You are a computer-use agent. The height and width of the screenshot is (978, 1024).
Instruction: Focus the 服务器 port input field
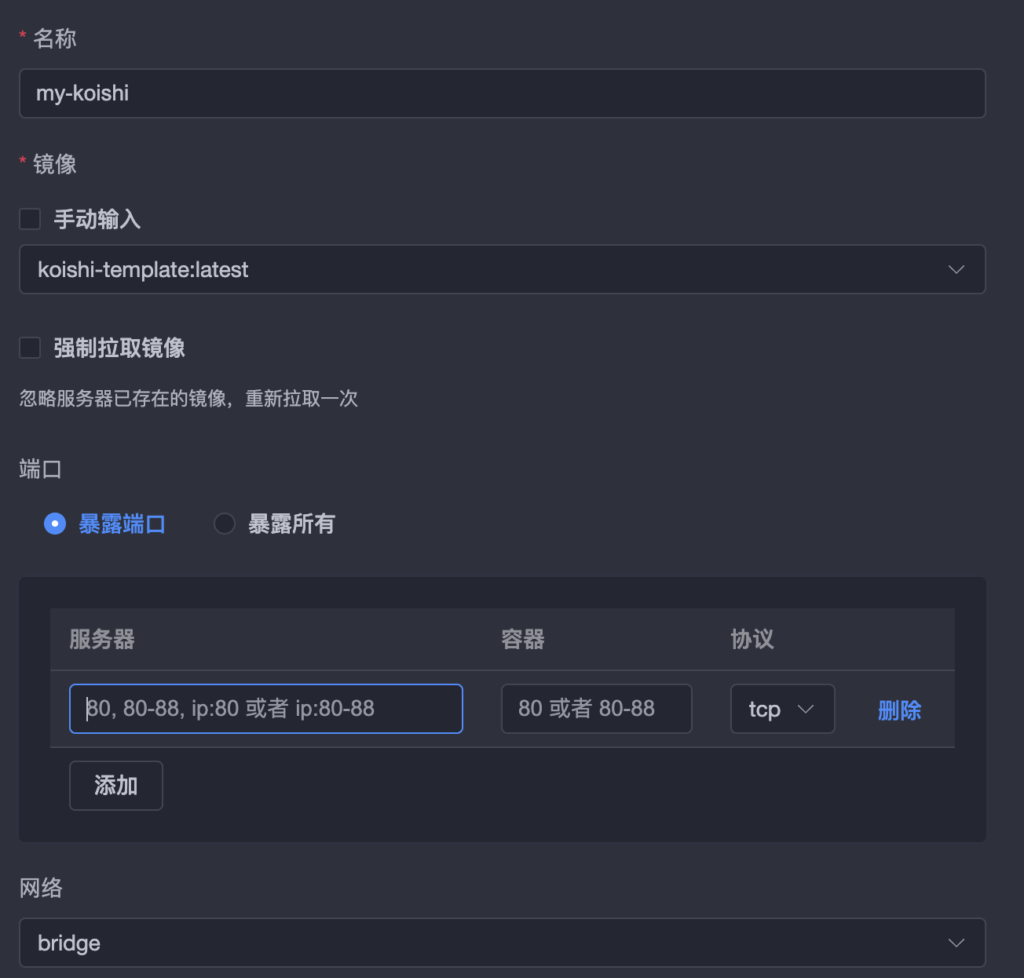(266, 709)
